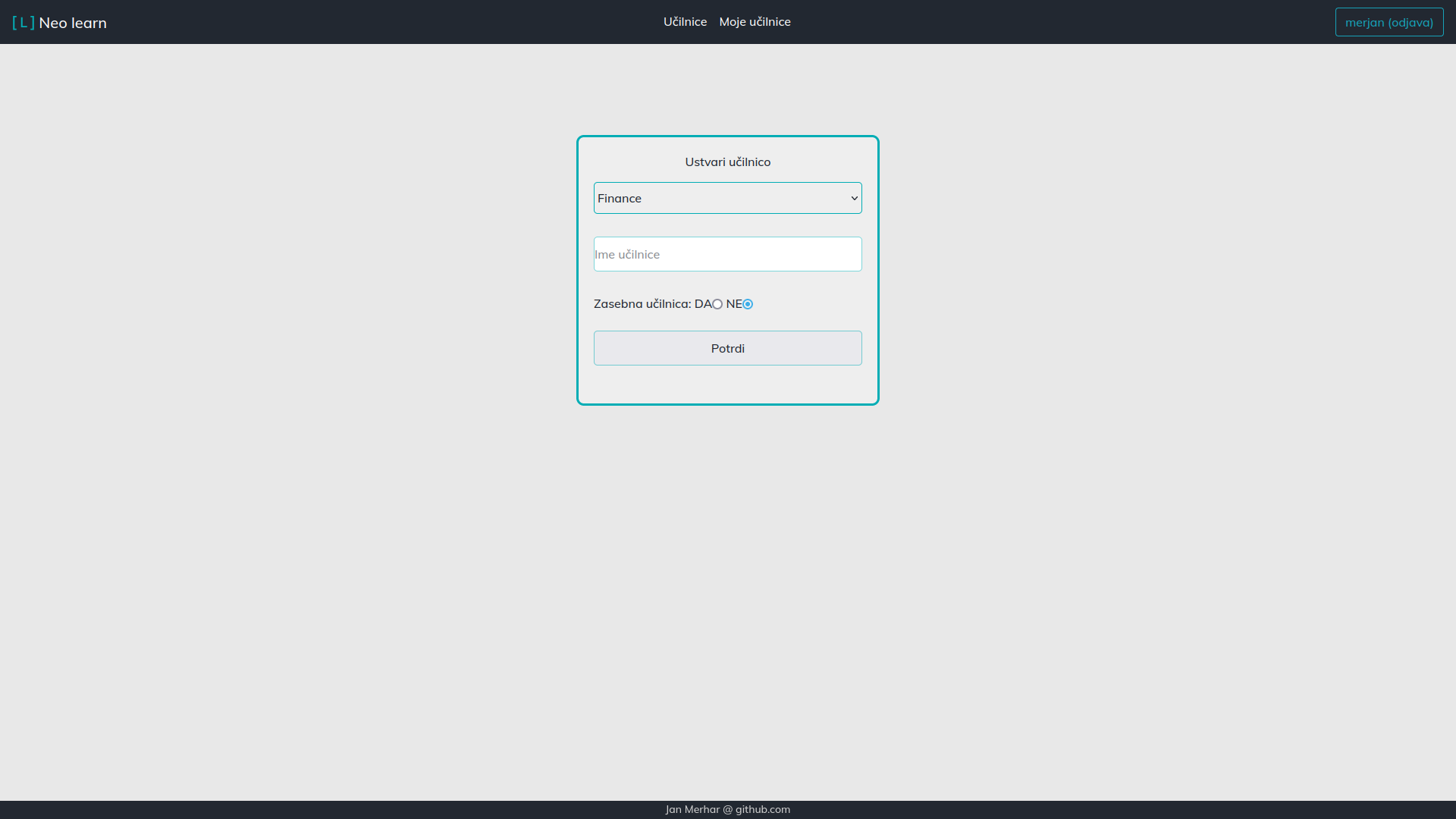Image resolution: width=1456 pixels, height=819 pixels.
Task: Click the NE label text
Action: pos(733,303)
